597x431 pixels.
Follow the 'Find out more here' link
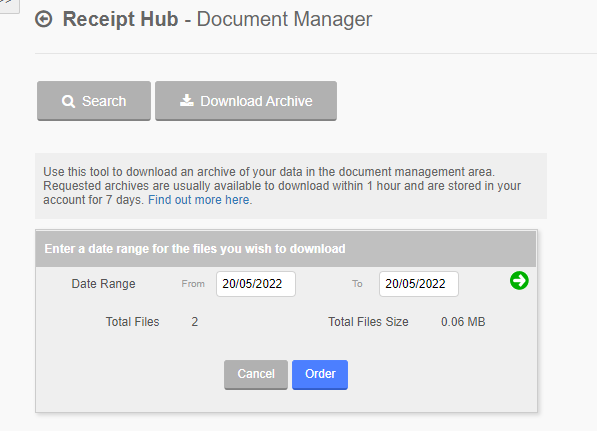tap(199, 200)
